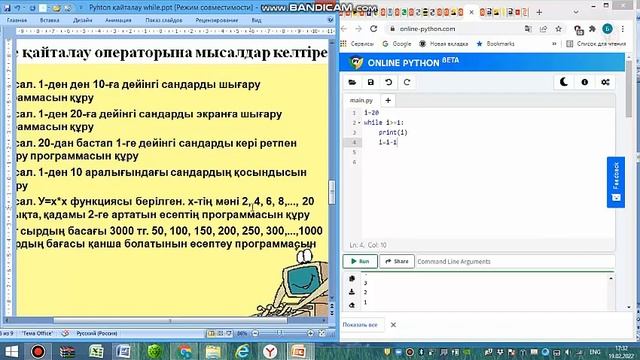Open file via folder icon in Online Python
Screen dimensions: 640x360
(352, 82)
